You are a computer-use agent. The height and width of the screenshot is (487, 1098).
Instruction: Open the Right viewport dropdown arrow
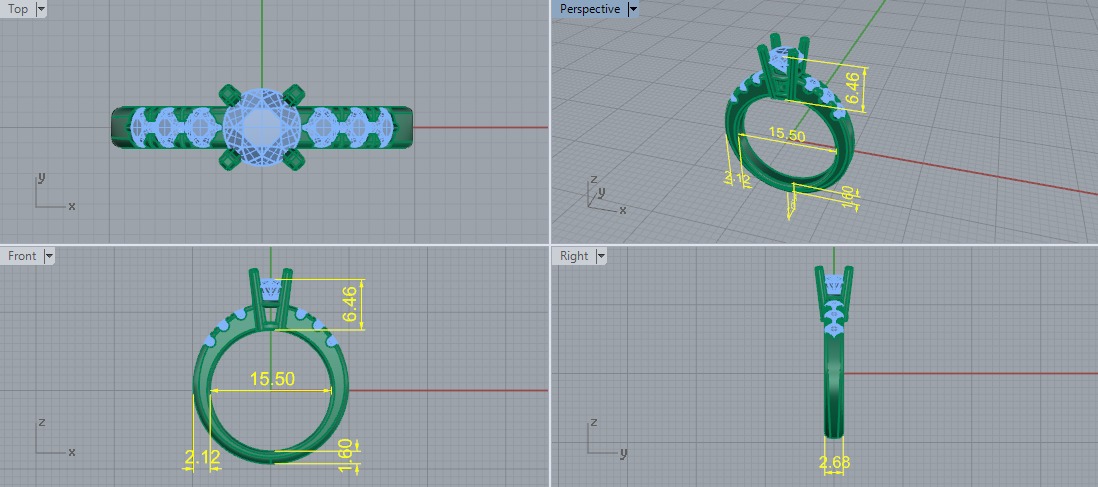coord(601,256)
